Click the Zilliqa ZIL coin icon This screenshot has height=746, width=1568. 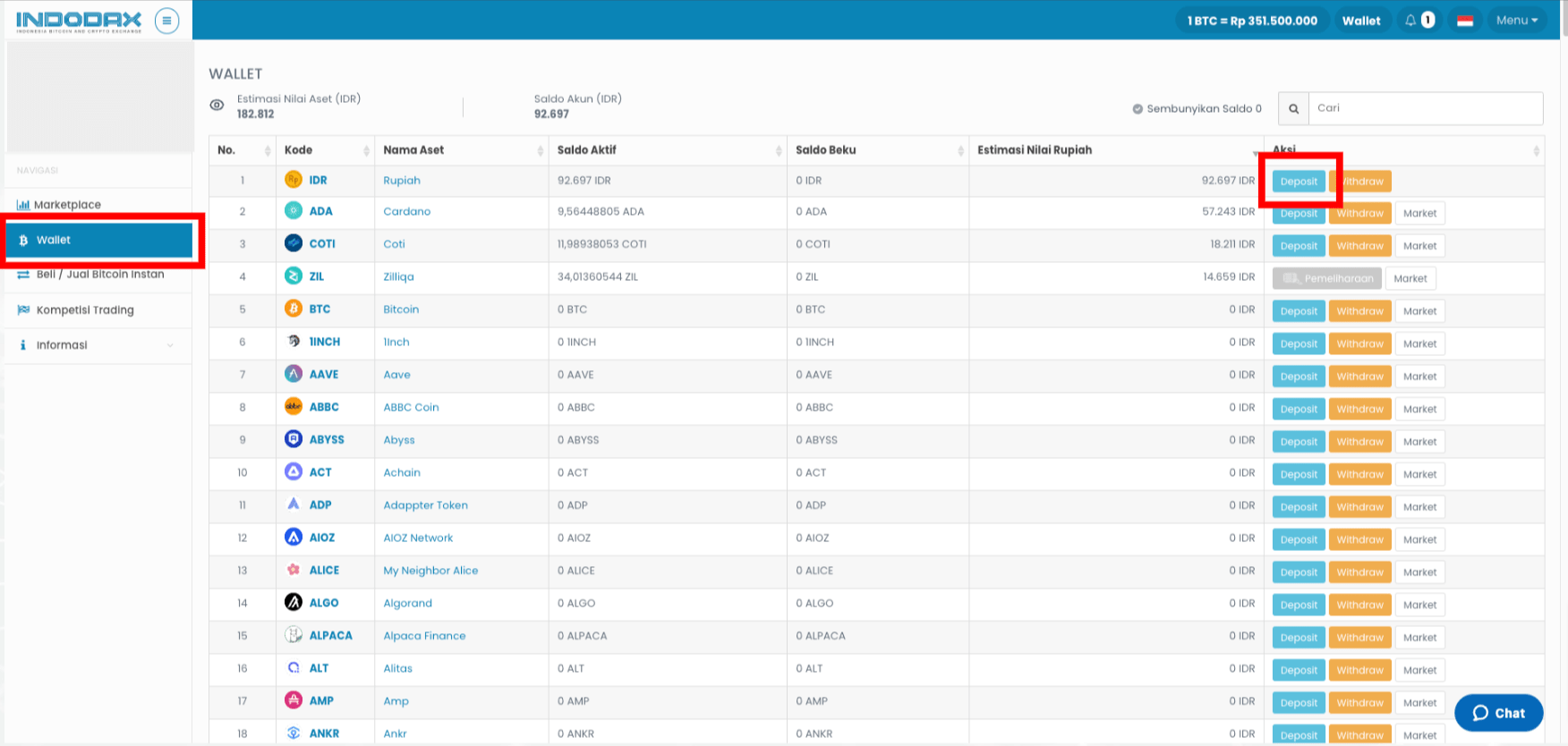pyautogui.click(x=294, y=276)
